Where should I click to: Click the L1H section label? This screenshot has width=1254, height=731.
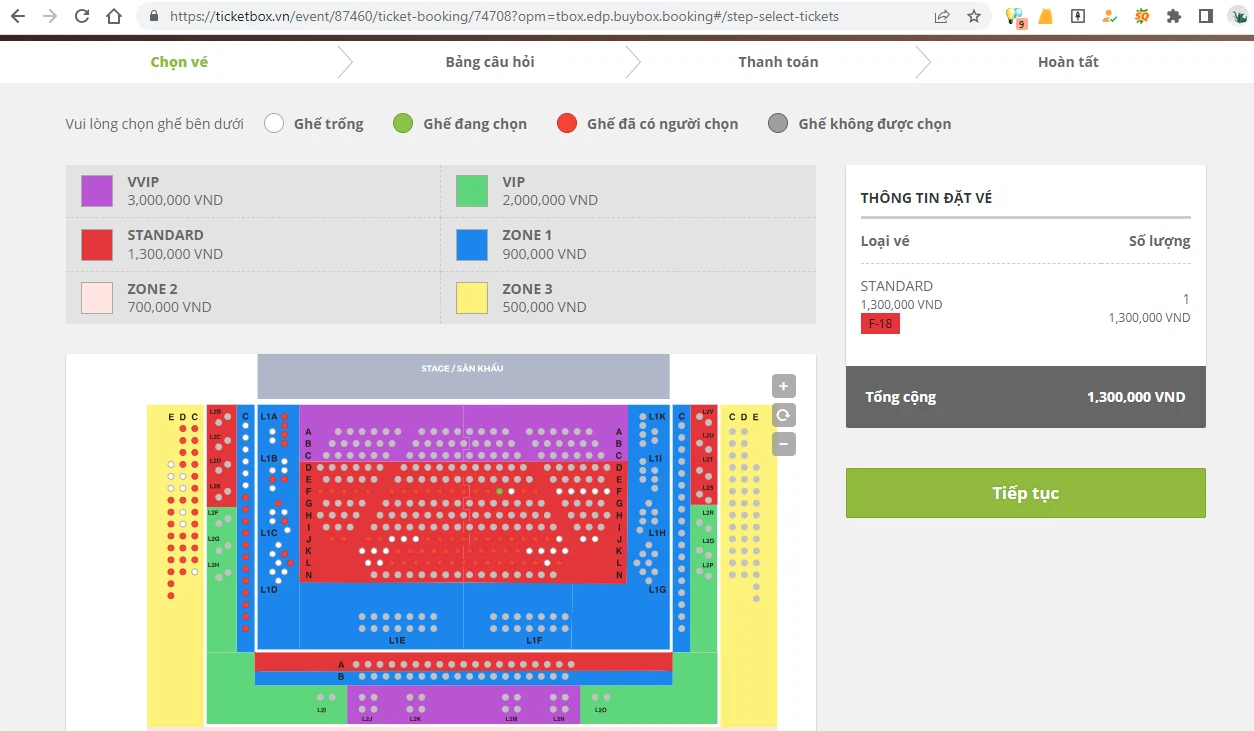(657, 533)
